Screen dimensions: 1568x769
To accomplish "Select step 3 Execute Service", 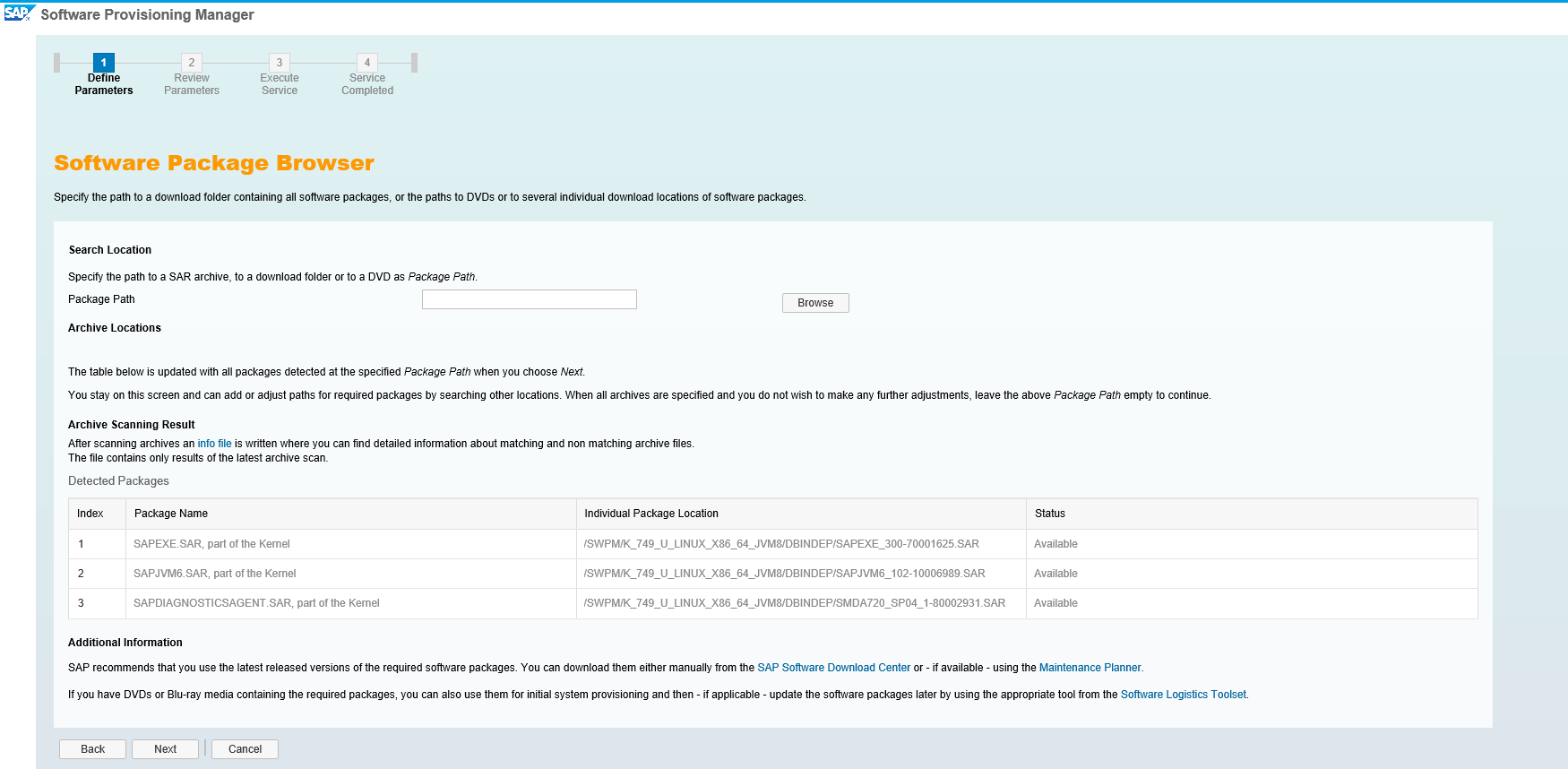I will (x=280, y=75).
